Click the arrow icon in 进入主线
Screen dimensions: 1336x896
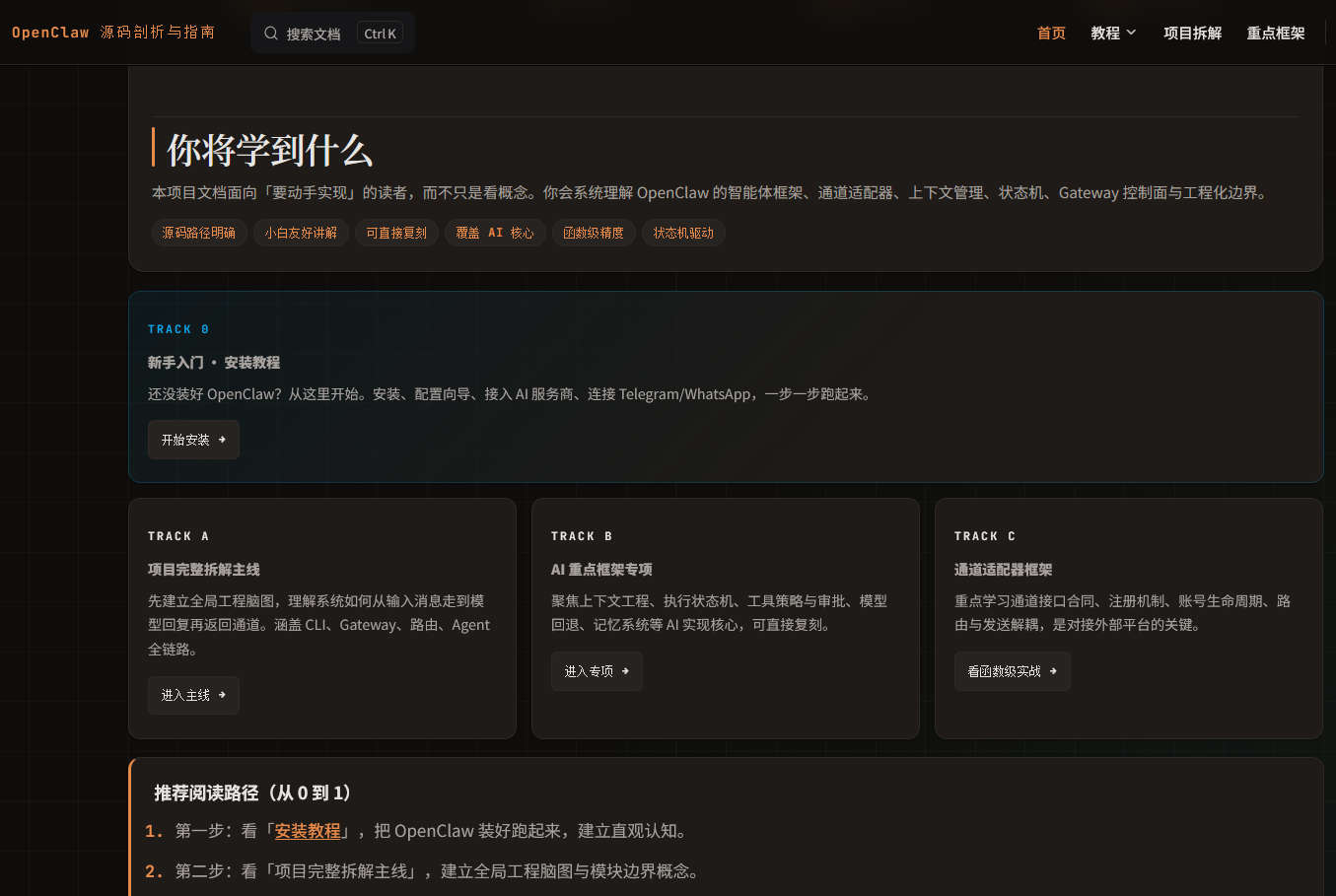pos(222,695)
